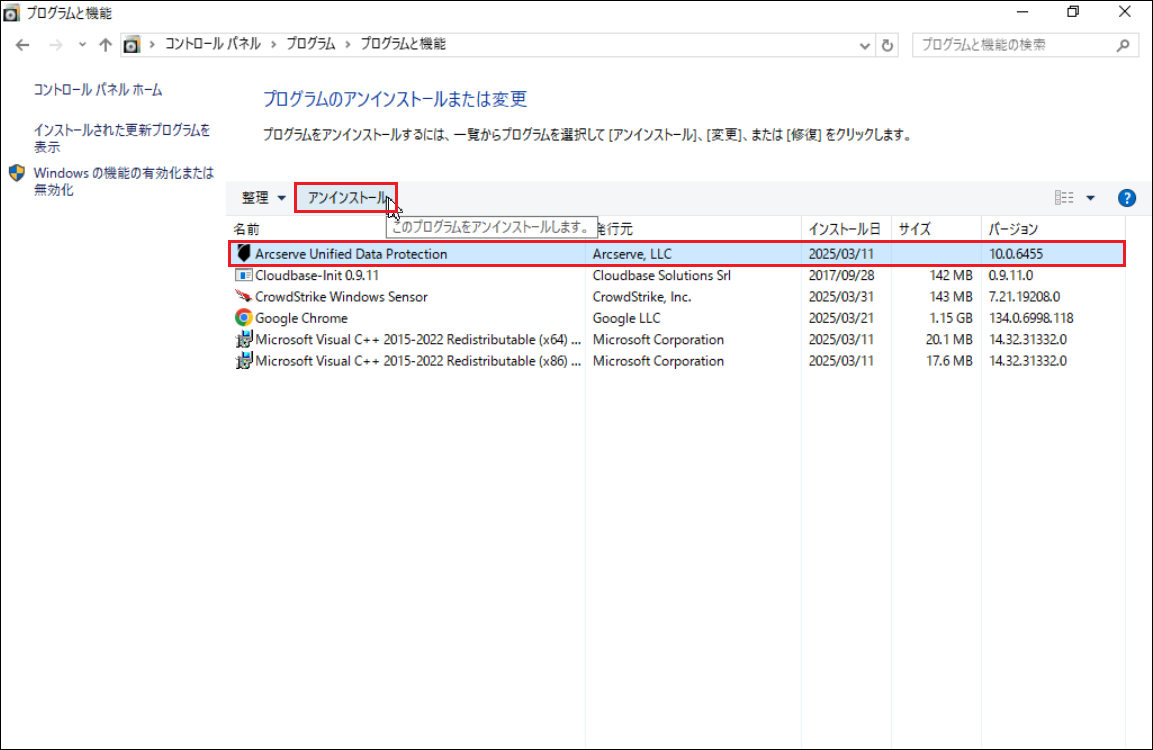This screenshot has width=1153, height=750.
Task: Click the Arcserve program icon
Action: coord(243,254)
